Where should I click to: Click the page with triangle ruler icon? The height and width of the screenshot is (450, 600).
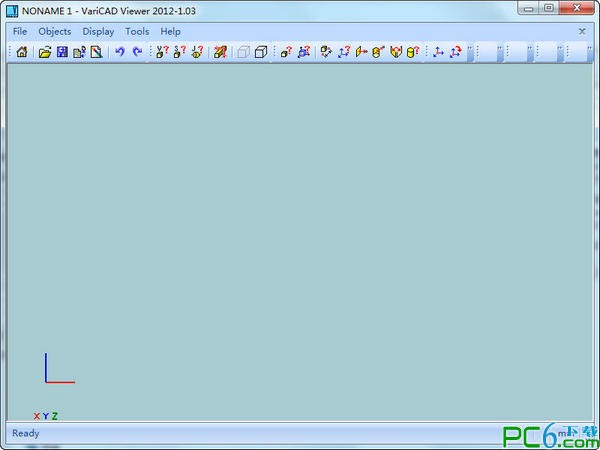96,52
